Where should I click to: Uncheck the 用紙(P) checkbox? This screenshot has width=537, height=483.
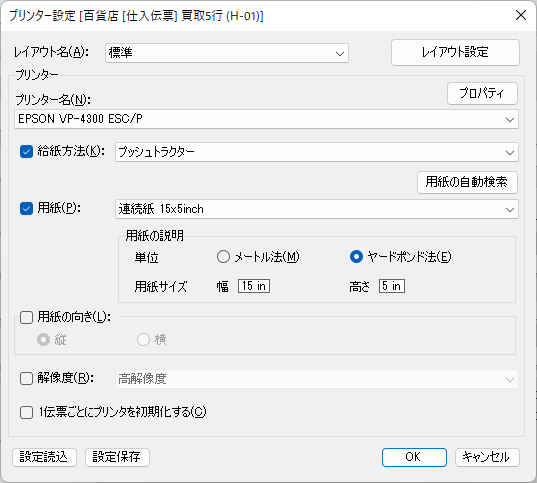tap(26, 208)
